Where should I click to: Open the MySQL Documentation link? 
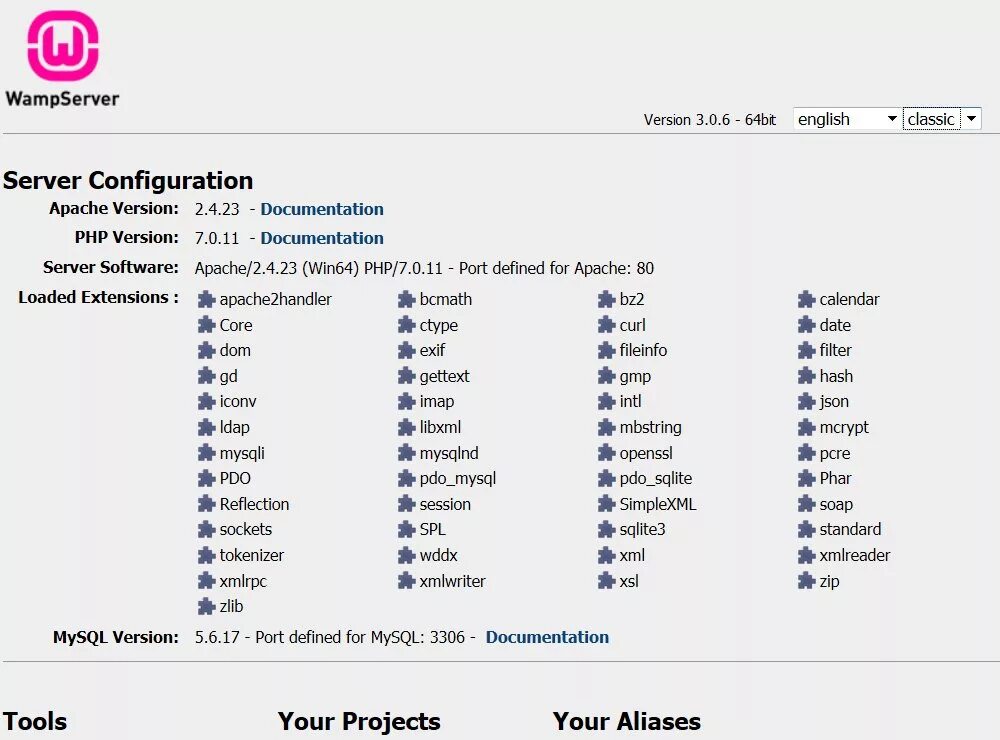tap(547, 637)
